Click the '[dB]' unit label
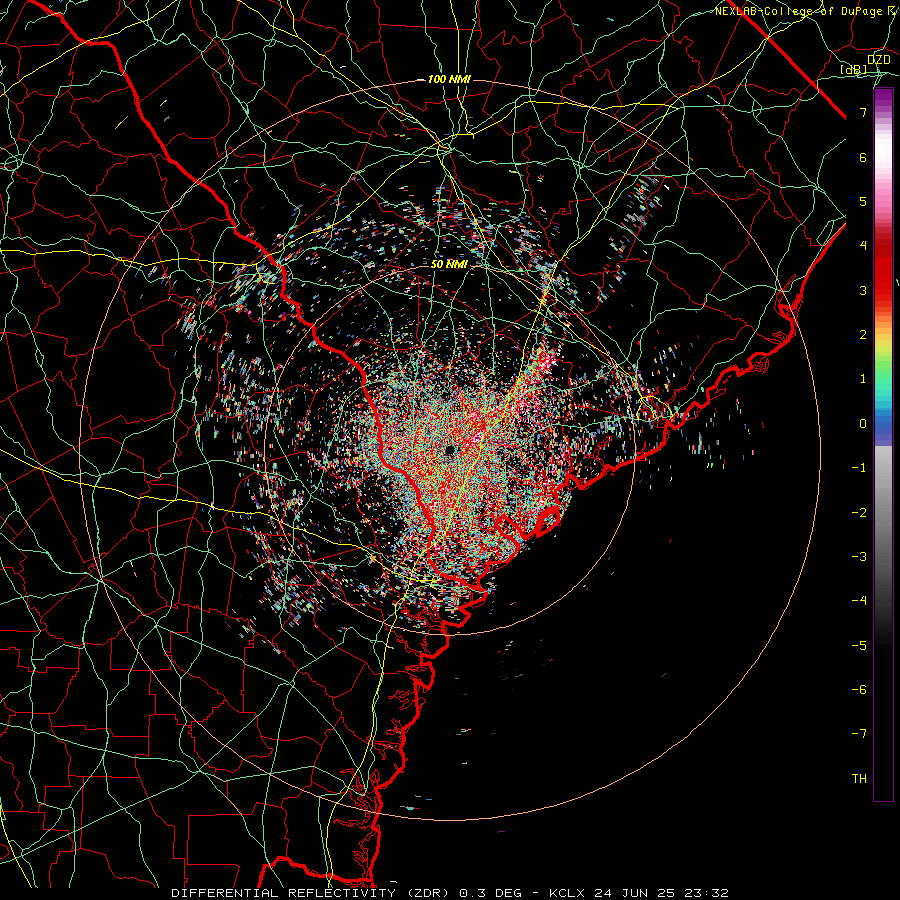 point(854,69)
